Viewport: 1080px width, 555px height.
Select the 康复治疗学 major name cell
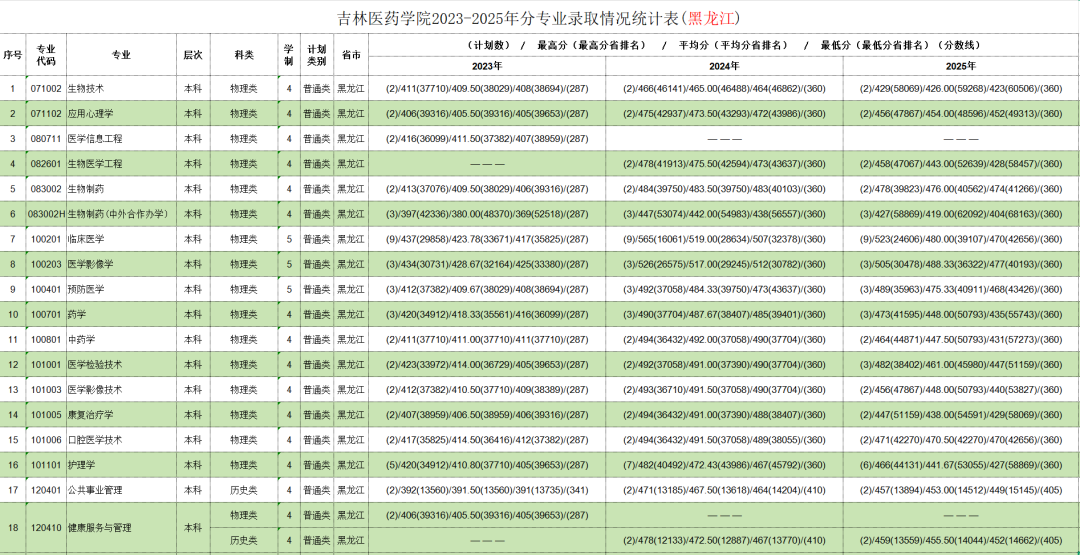121,415
